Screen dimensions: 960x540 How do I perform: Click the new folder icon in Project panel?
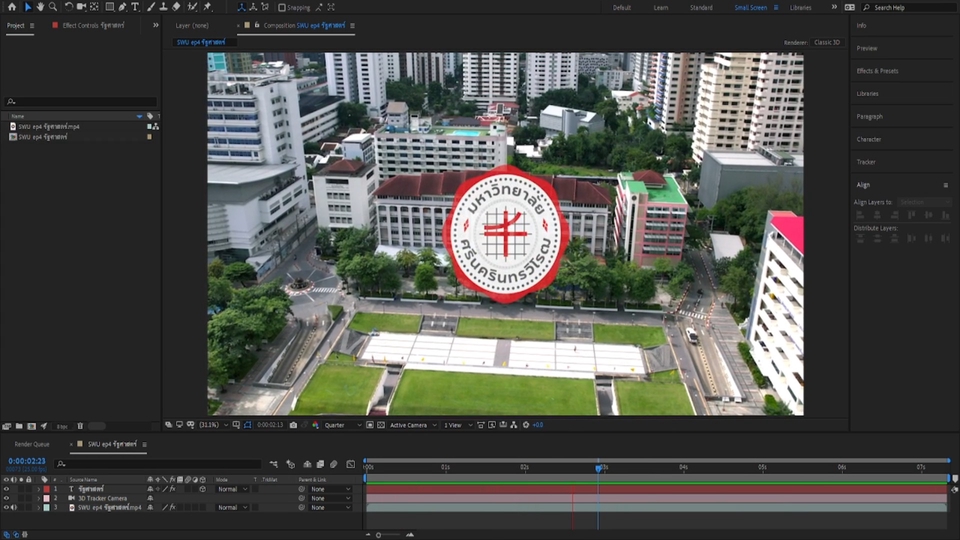pos(19,426)
